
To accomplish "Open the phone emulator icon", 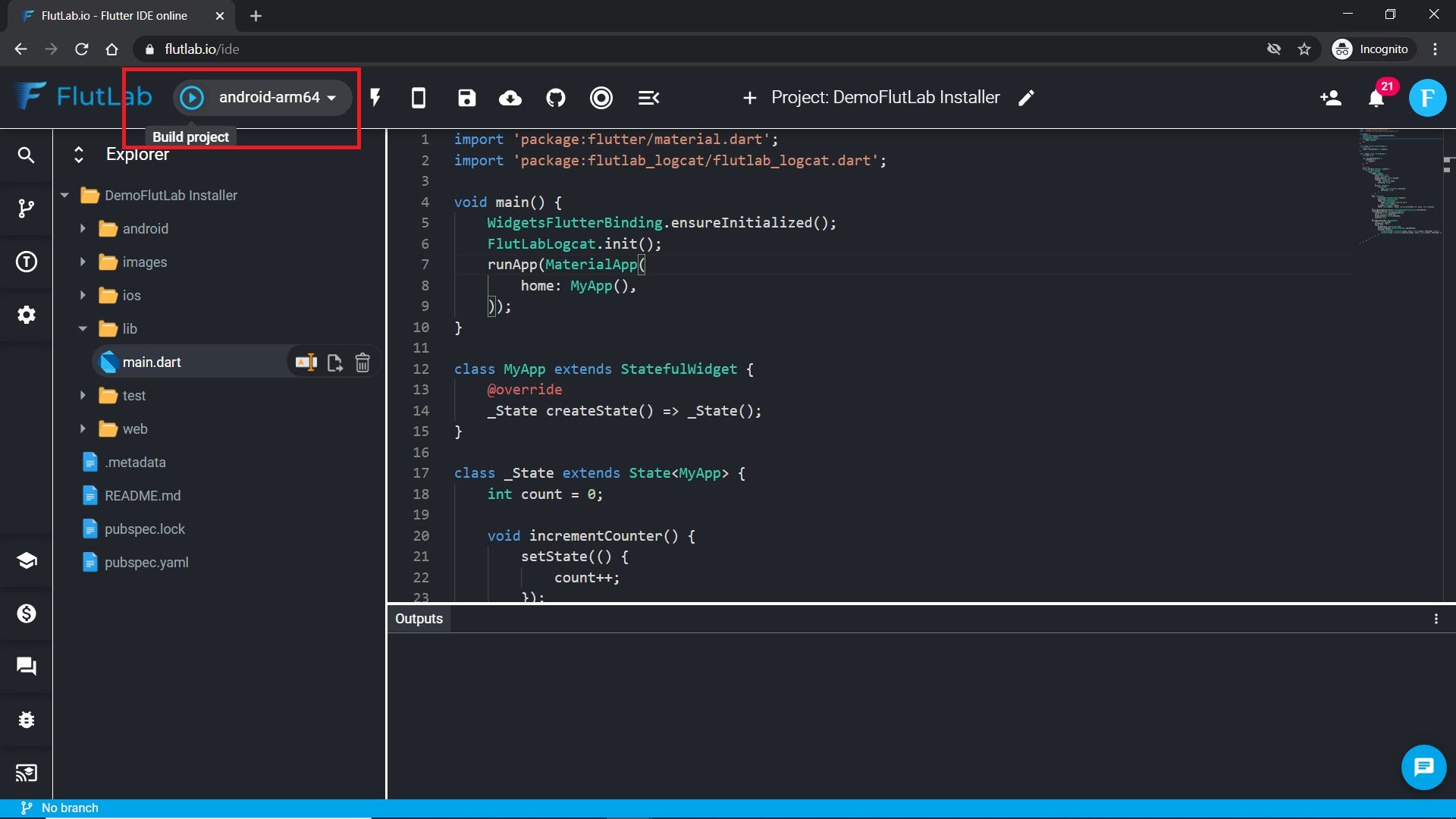I will [x=418, y=98].
